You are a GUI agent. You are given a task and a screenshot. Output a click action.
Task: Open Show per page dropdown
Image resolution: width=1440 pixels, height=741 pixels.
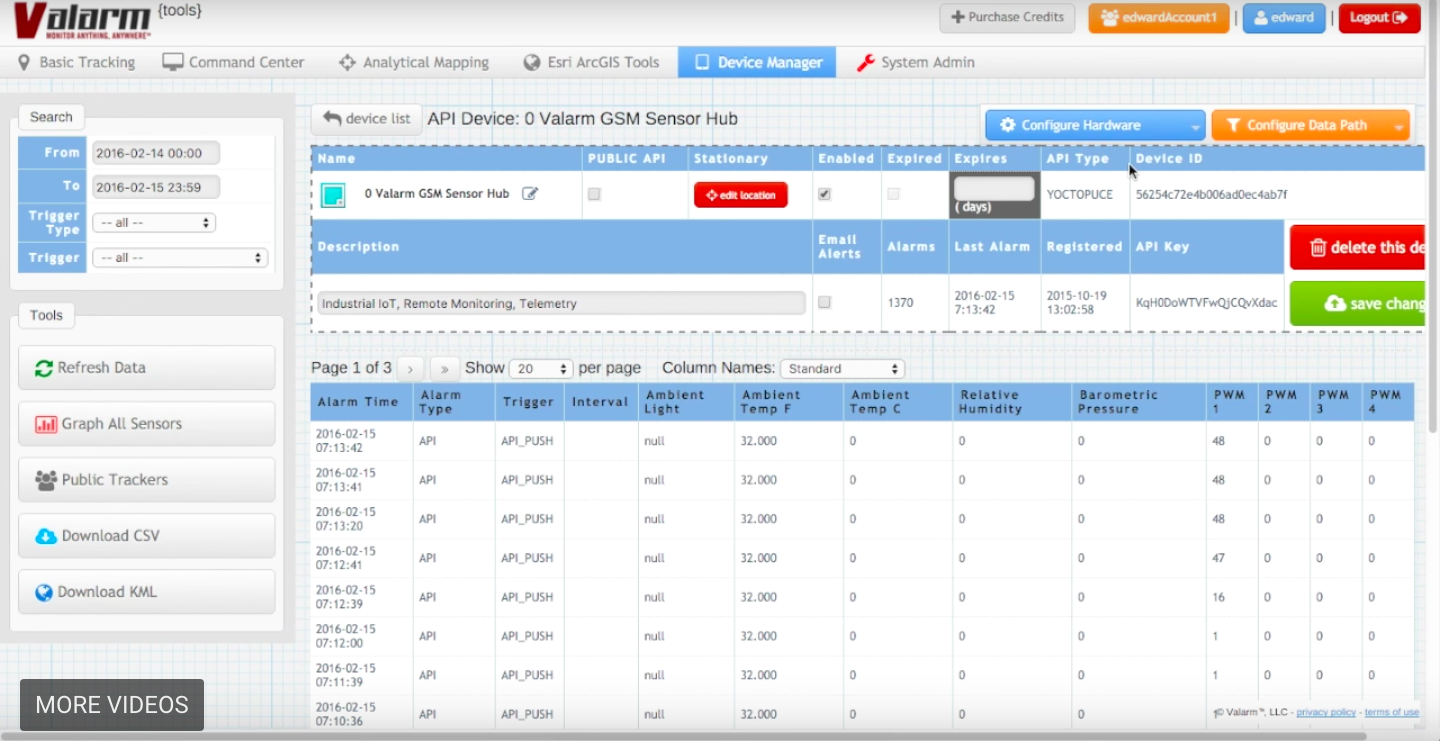tap(541, 369)
